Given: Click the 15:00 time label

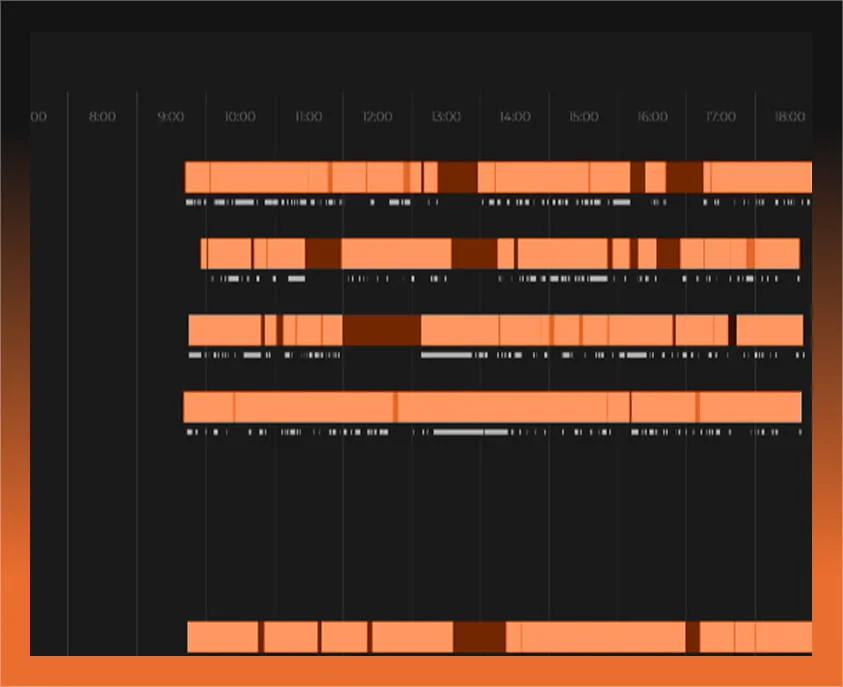Looking at the screenshot, I should (583, 117).
